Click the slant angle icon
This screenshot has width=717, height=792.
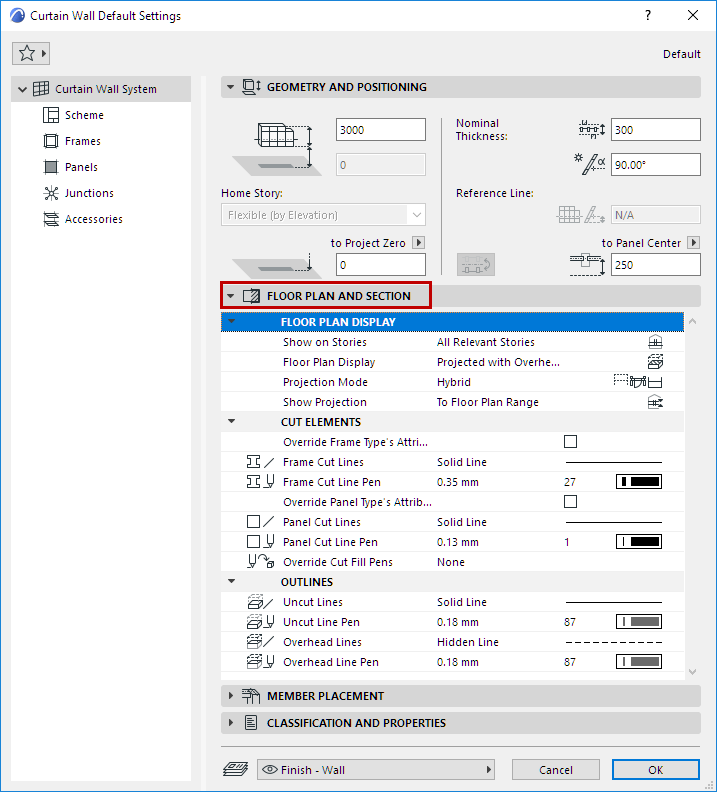click(590, 165)
